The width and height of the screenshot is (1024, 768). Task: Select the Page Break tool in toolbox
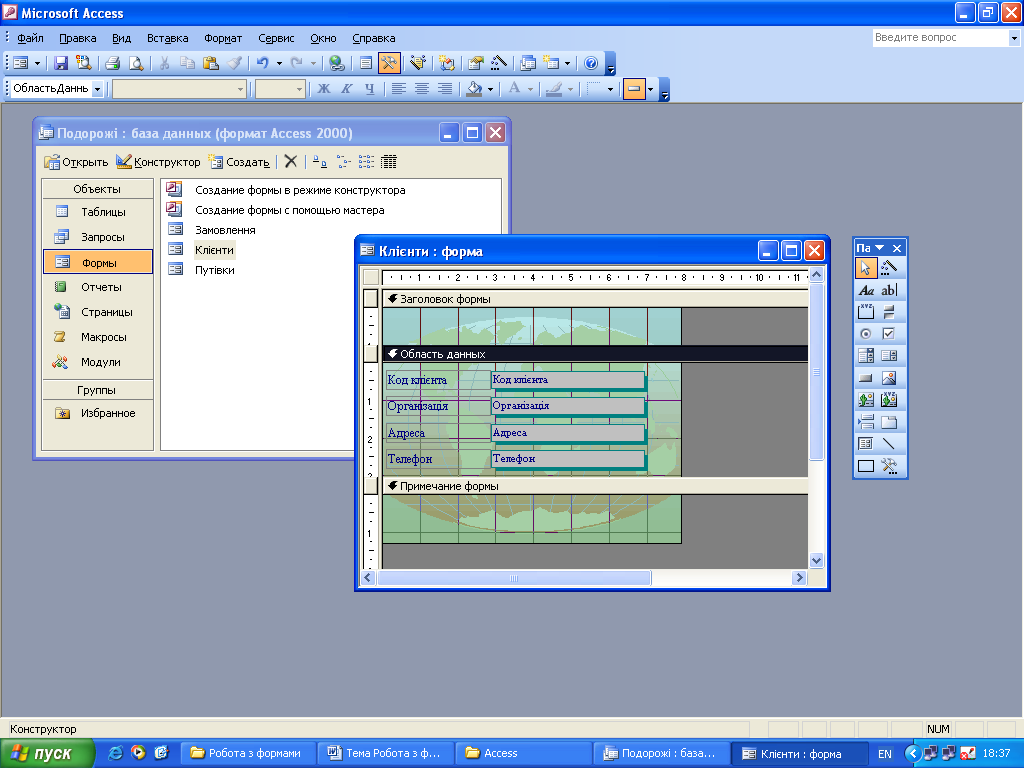(866, 422)
